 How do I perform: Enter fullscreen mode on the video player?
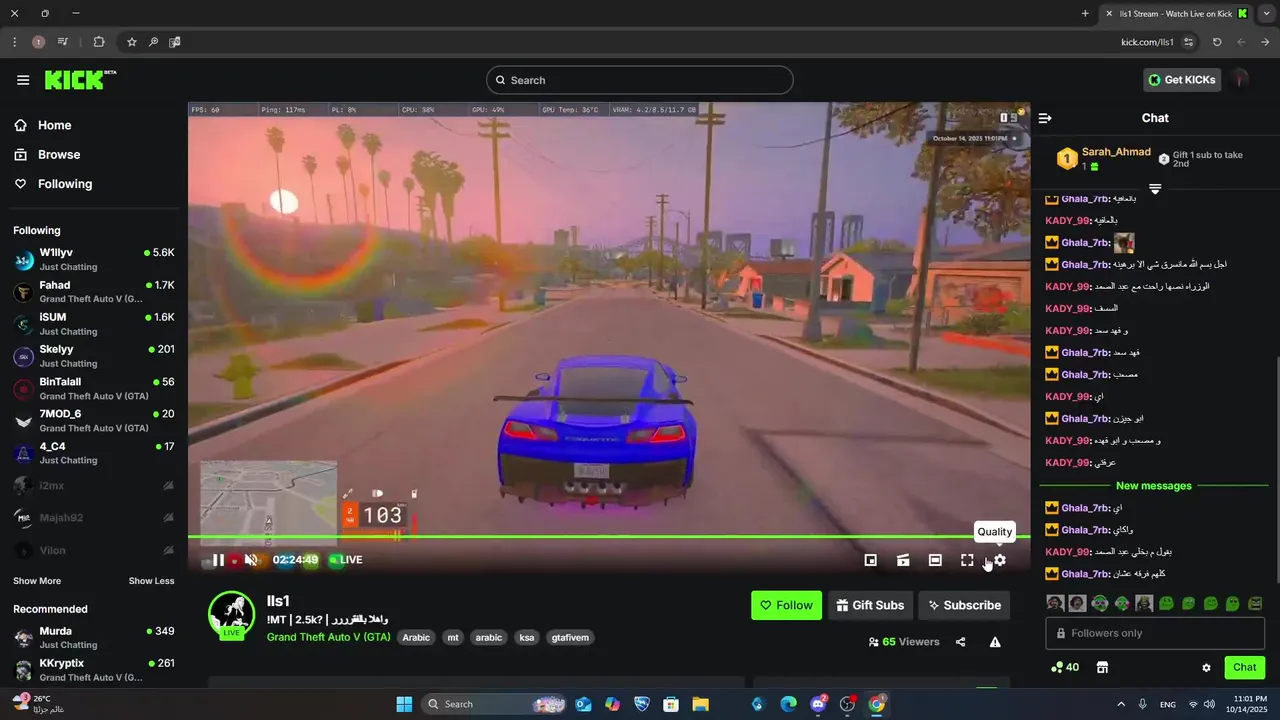coord(967,560)
